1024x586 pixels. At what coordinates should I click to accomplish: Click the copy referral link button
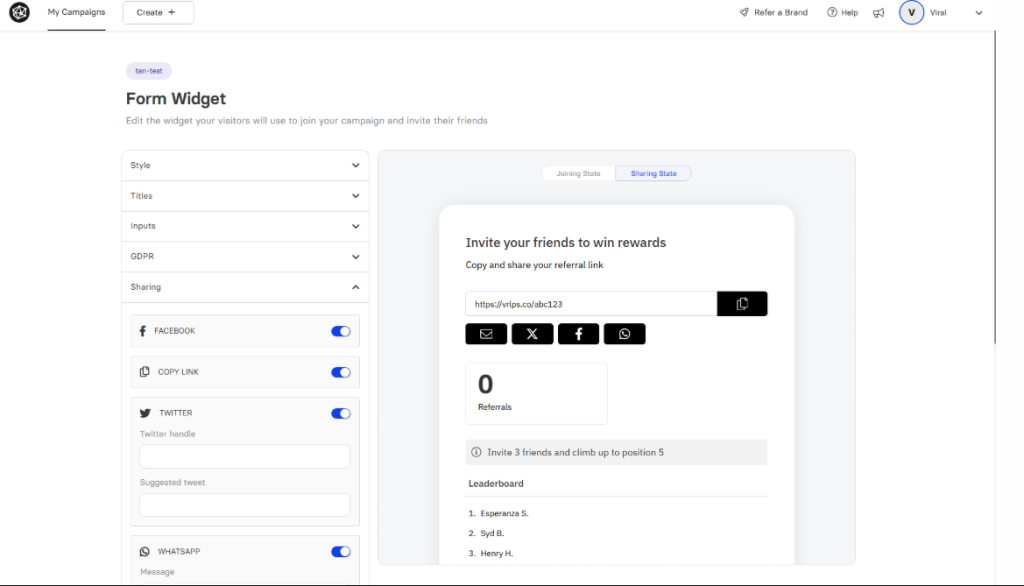click(x=742, y=304)
